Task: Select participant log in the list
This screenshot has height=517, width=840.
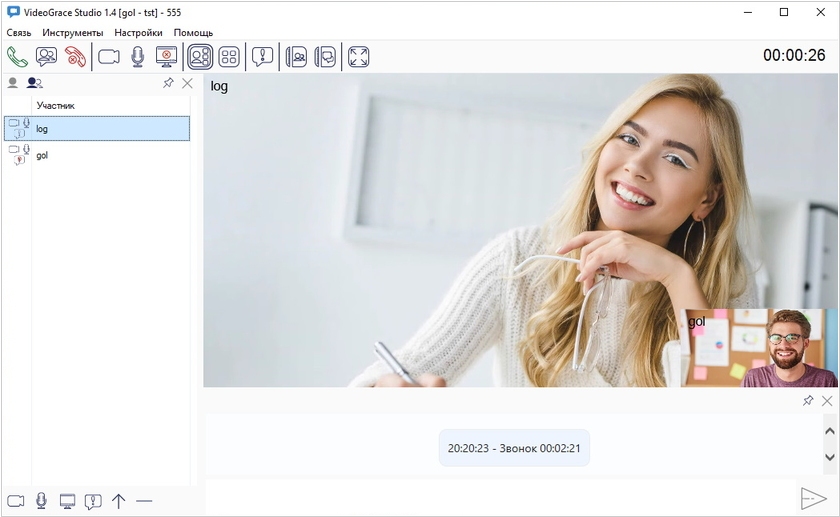Action: (97, 129)
